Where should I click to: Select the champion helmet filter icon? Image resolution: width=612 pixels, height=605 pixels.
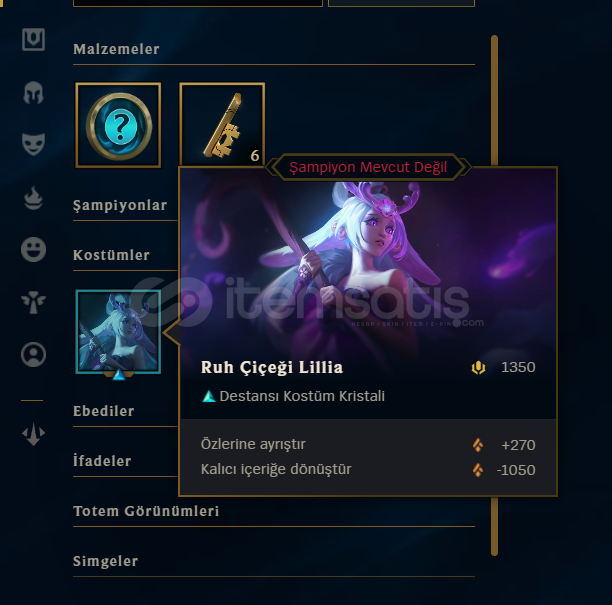tap(34, 93)
